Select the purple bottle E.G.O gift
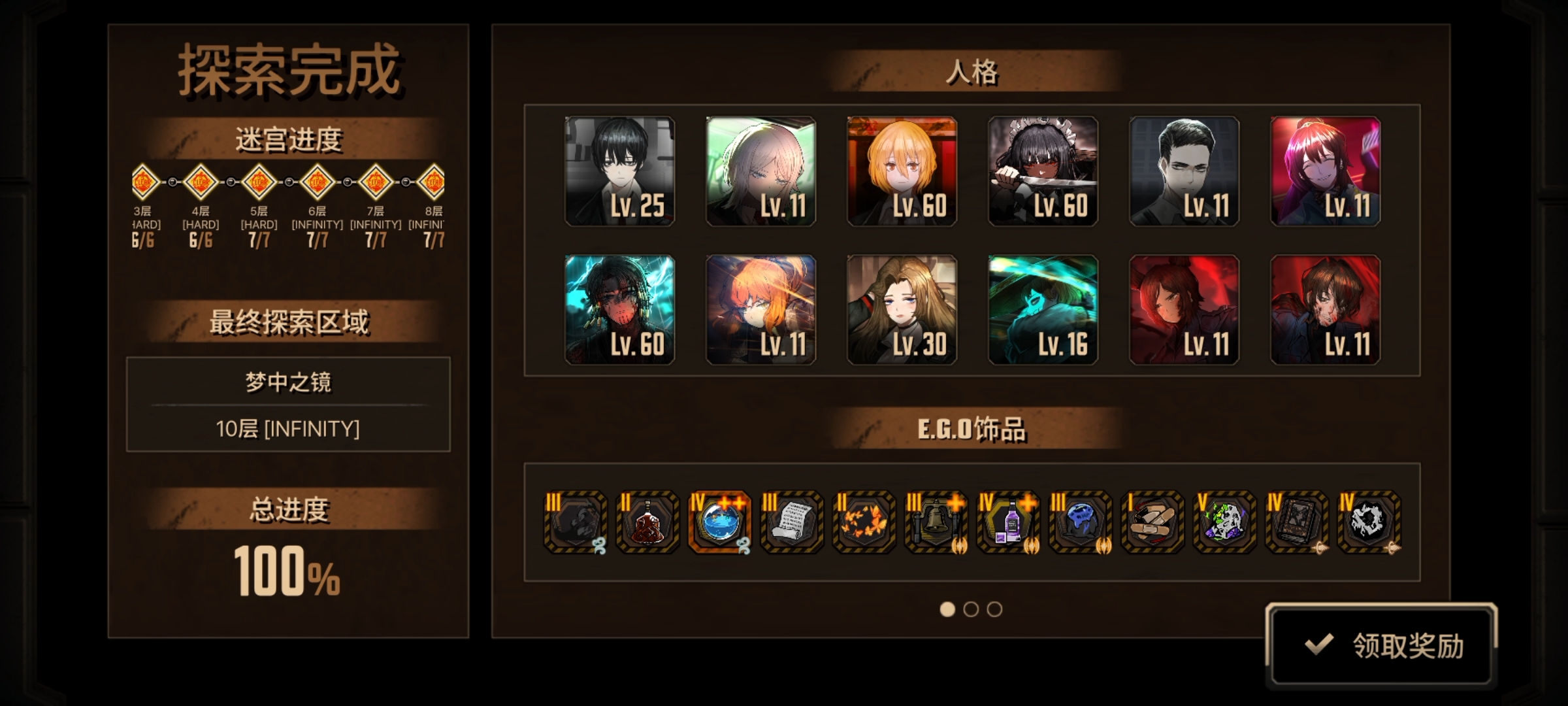 pyautogui.click(x=1008, y=522)
